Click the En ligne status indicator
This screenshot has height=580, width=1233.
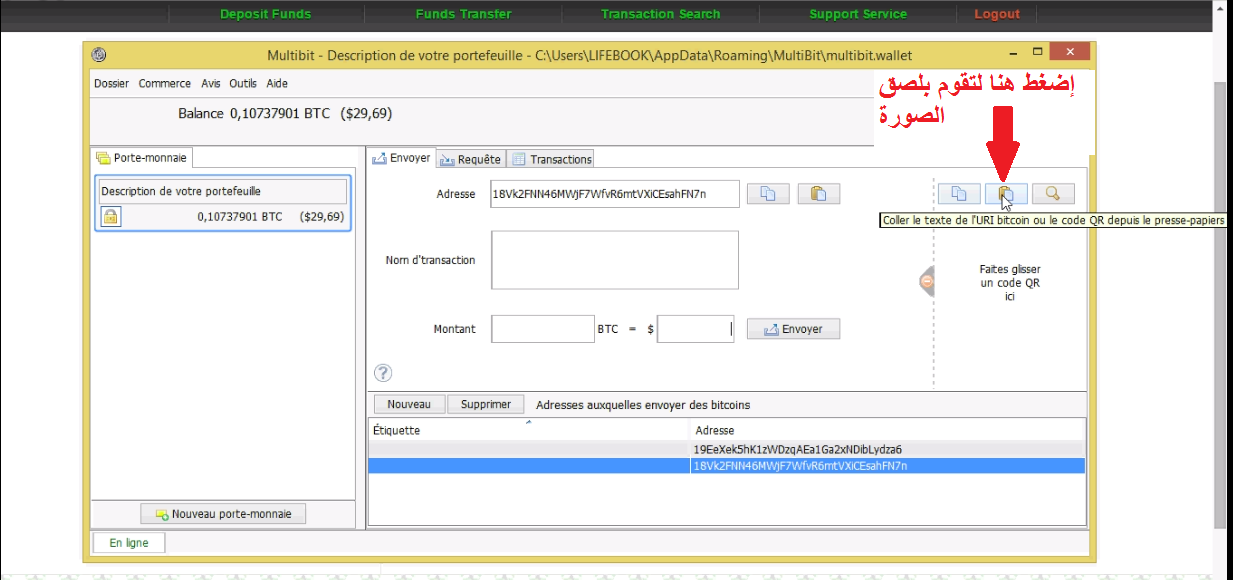(129, 543)
